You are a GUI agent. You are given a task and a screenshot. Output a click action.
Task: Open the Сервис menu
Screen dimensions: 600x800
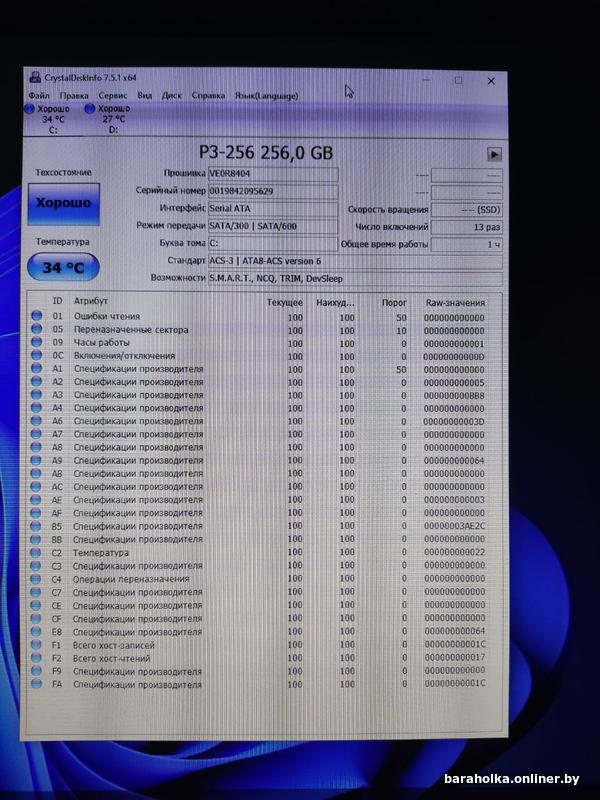(x=113, y=95)
